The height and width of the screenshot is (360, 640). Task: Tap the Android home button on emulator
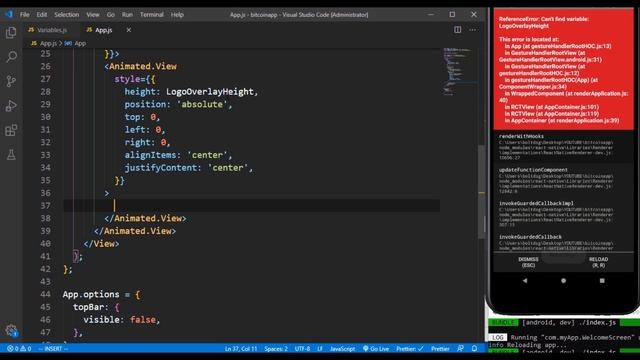(x=563, y=280)
